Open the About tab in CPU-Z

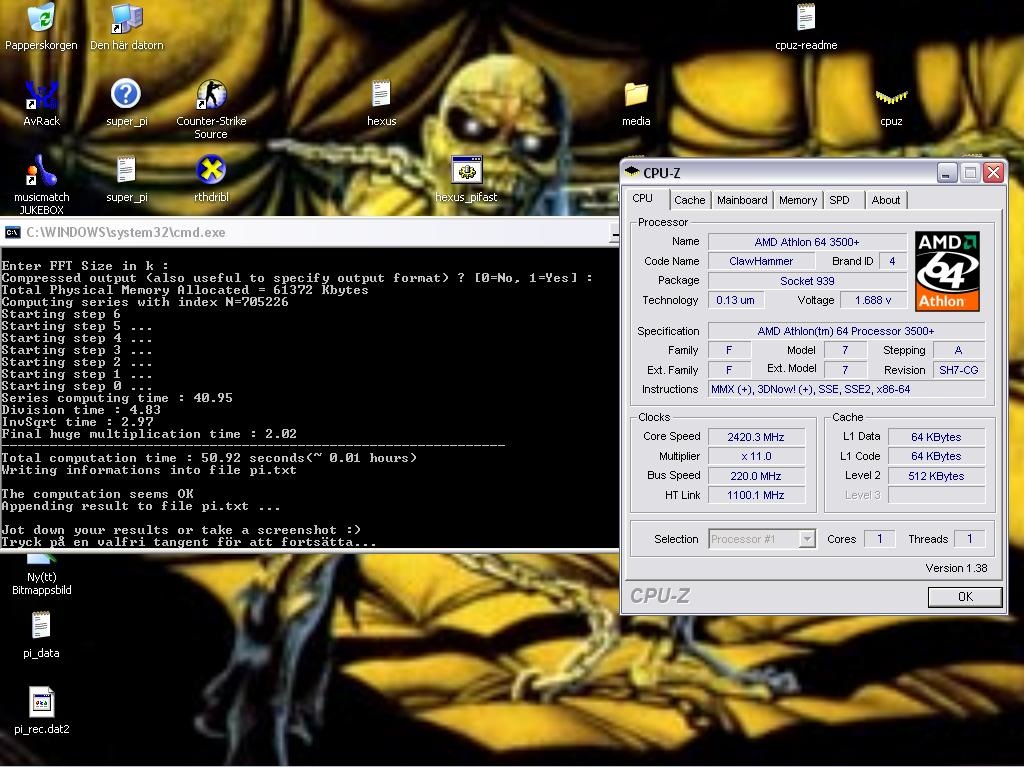[885, 200]
